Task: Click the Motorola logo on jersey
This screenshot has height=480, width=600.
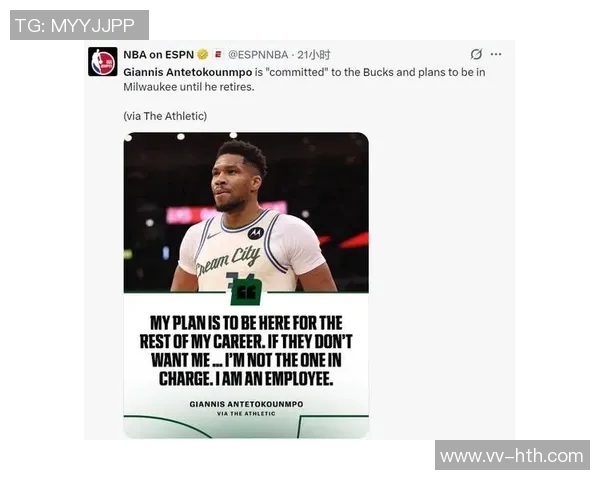Action: (255, 233)
